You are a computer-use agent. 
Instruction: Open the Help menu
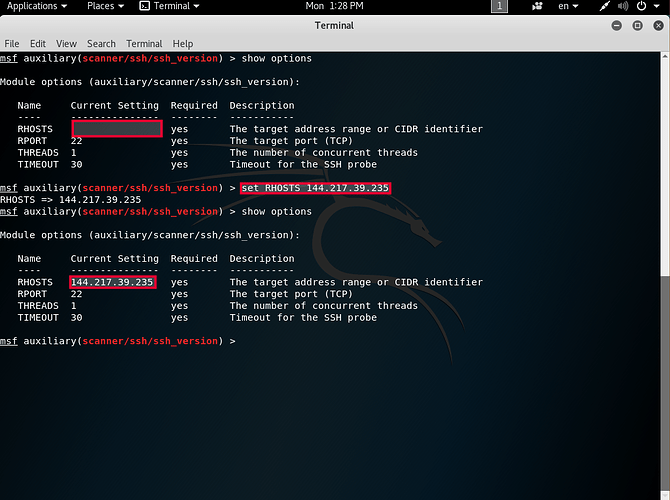coord(182,44)
